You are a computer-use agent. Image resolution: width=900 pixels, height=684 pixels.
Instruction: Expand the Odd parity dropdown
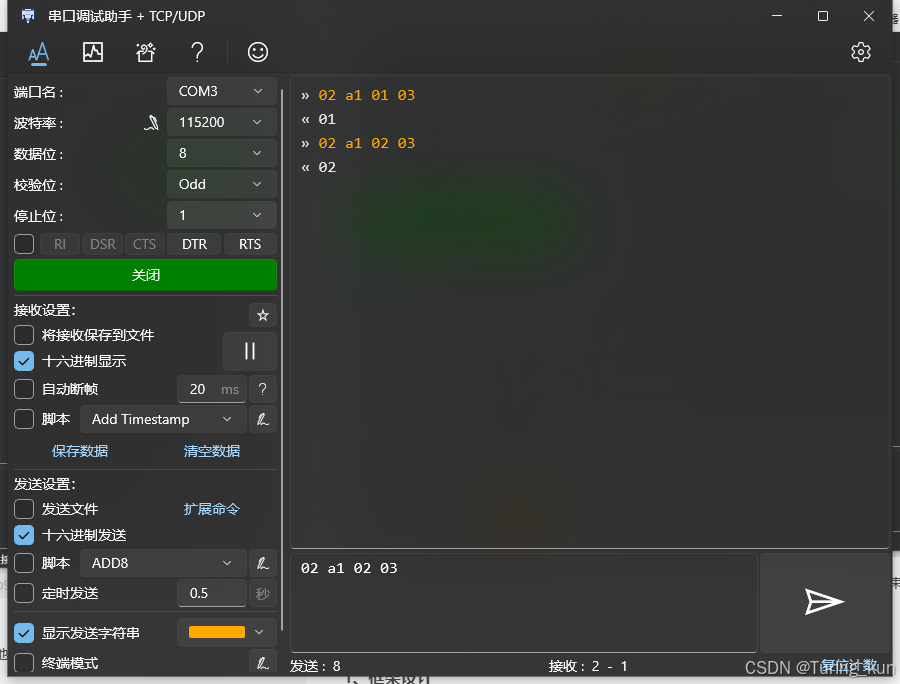[222, 184]
